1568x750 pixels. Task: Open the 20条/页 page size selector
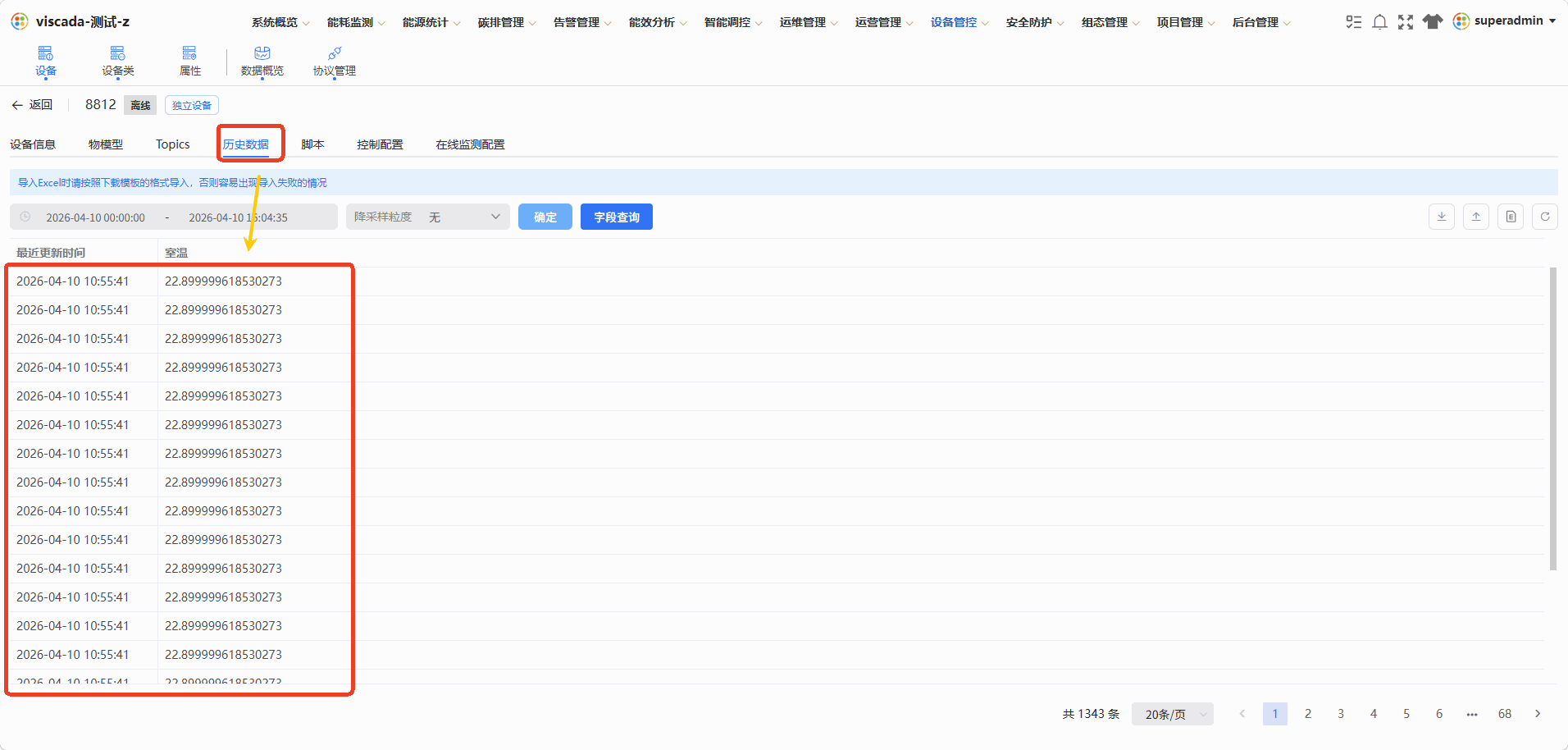[1173, 714]
